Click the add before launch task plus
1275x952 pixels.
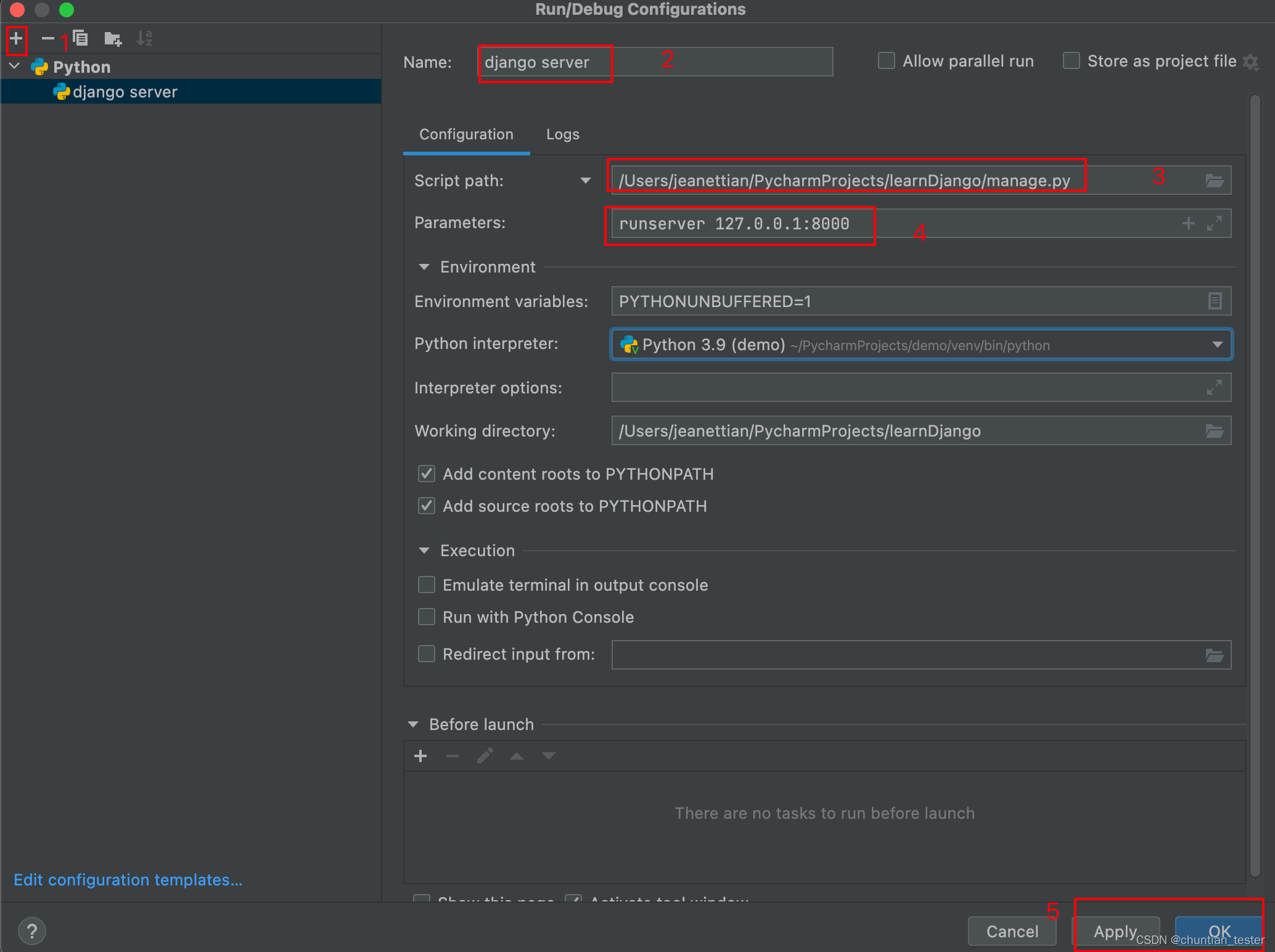tap(420, 756)
